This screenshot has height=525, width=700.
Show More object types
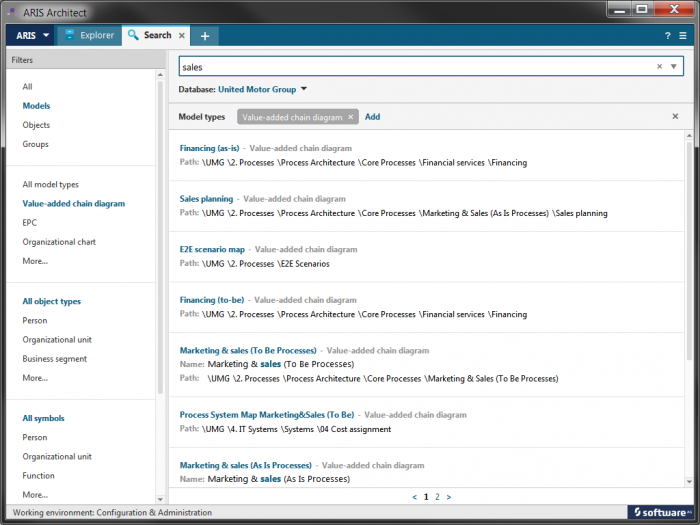pyautogui.click(x=35, y=378)
